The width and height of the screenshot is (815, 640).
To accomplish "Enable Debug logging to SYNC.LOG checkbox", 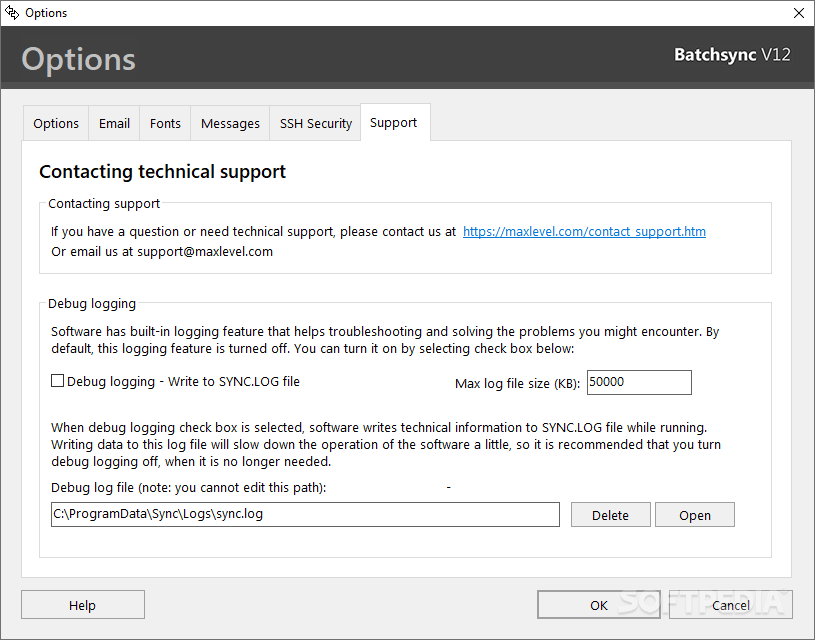I will 58,381.
